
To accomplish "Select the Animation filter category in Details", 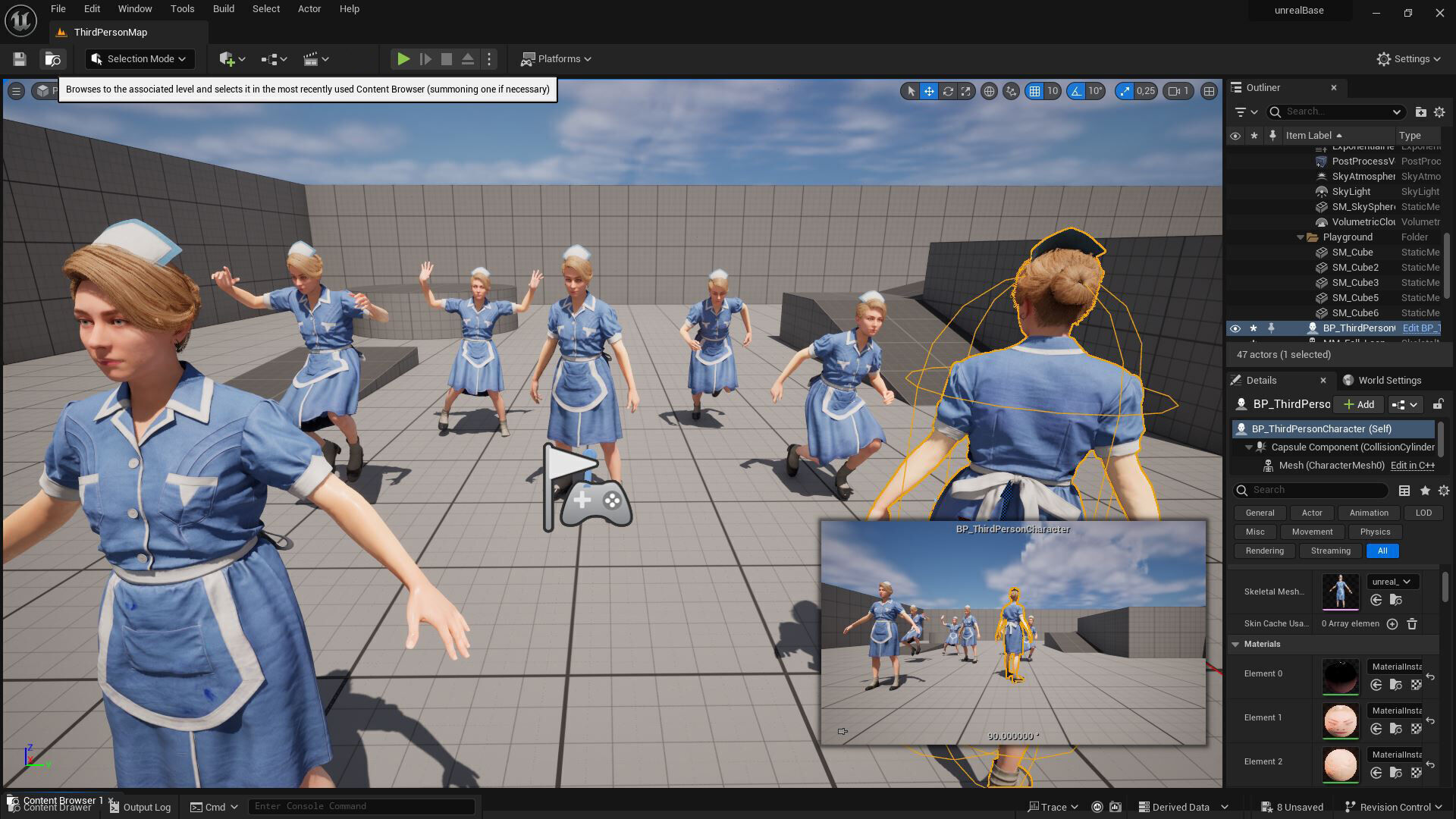I will (1369, 513).
